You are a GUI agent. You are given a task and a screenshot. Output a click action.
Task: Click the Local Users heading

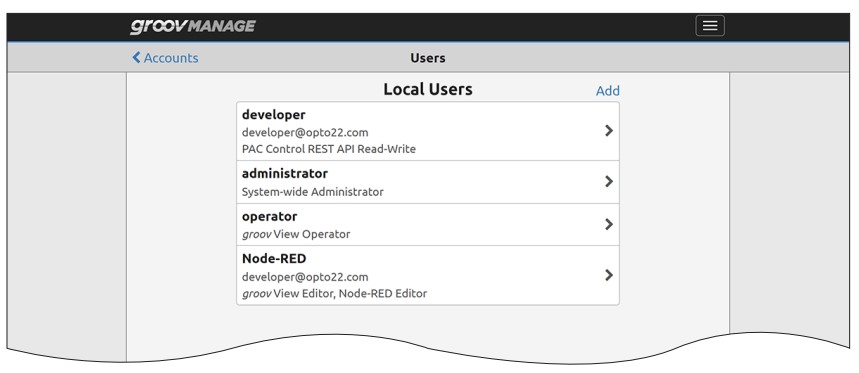point(428,89)
